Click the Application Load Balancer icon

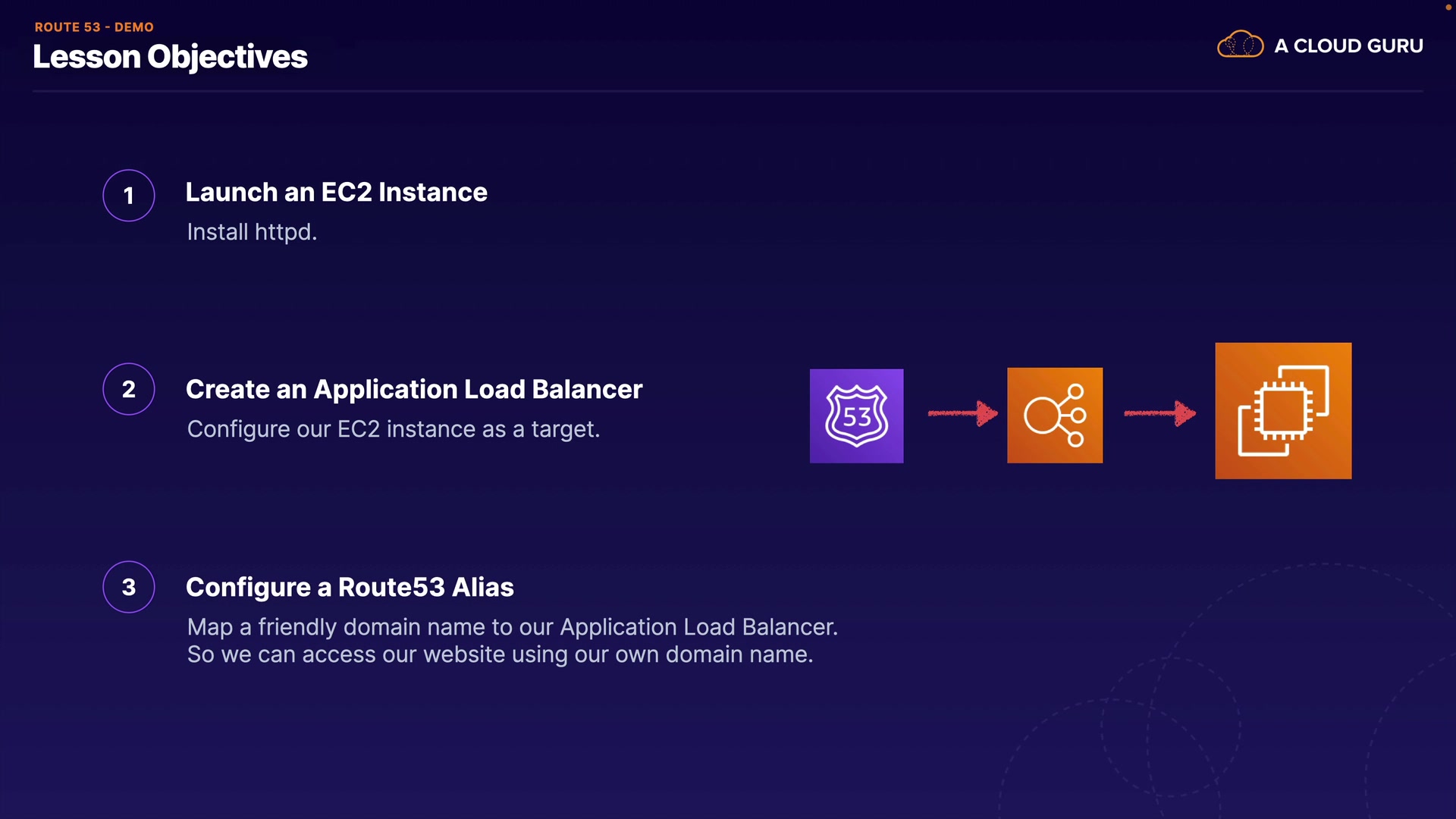coord(1054,415)
